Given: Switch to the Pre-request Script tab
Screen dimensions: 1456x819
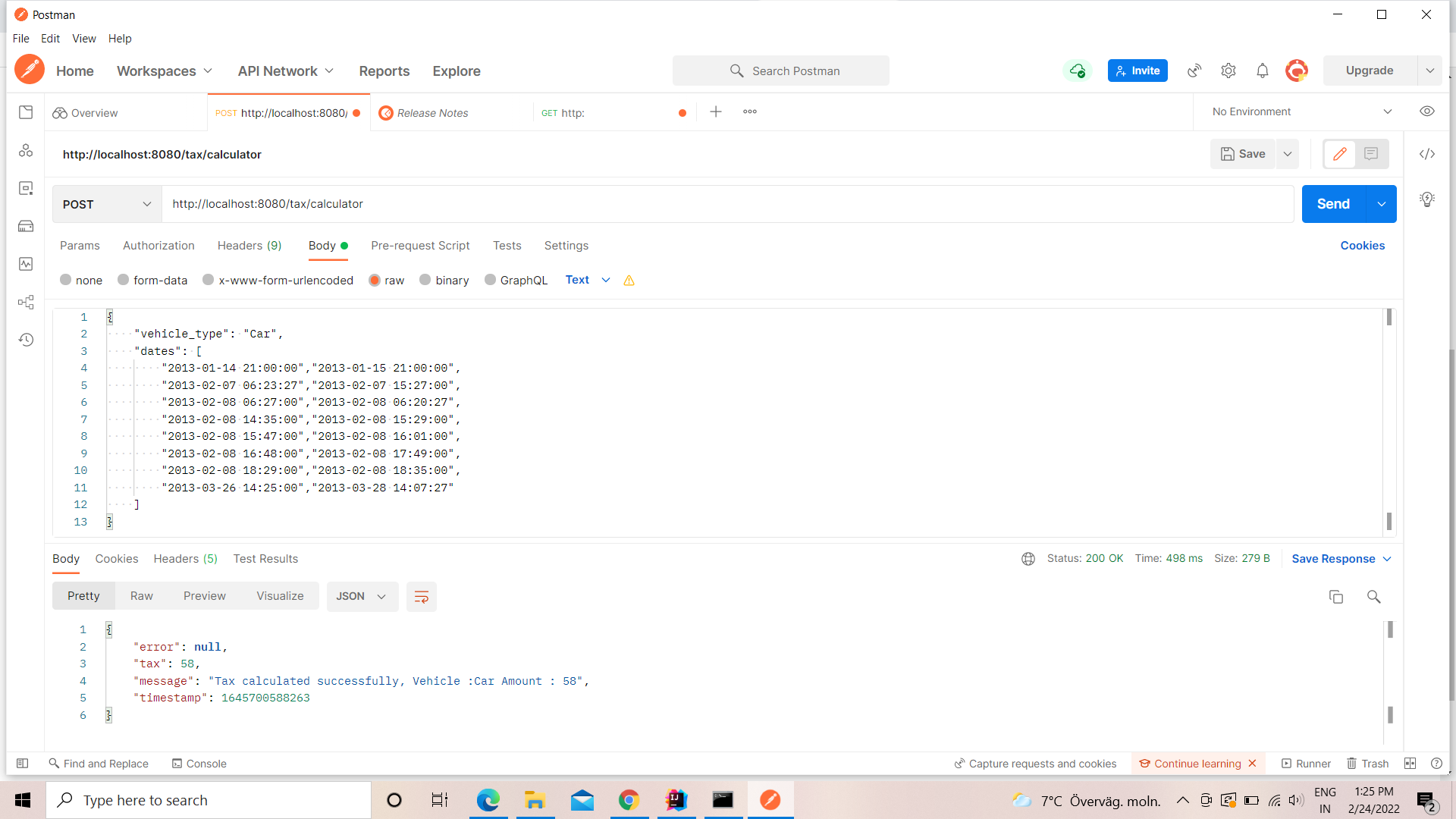Looking at the screenshot, I should (x=420, y=246).
